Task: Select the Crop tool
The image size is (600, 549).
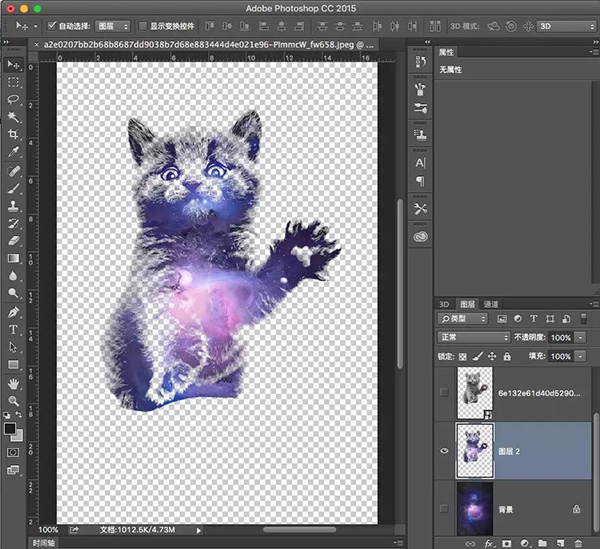Action: [x=14, y=136]
